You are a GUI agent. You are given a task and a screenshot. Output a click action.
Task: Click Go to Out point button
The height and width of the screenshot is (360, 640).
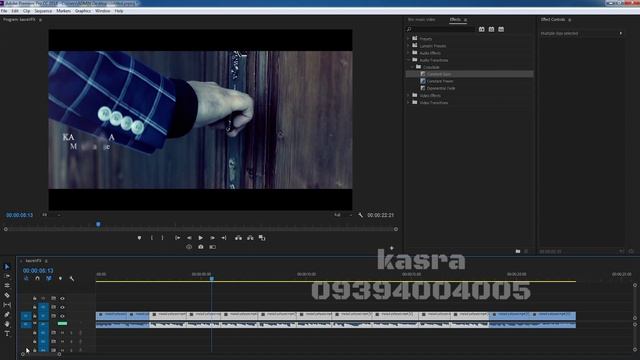(x=224, y=238)
